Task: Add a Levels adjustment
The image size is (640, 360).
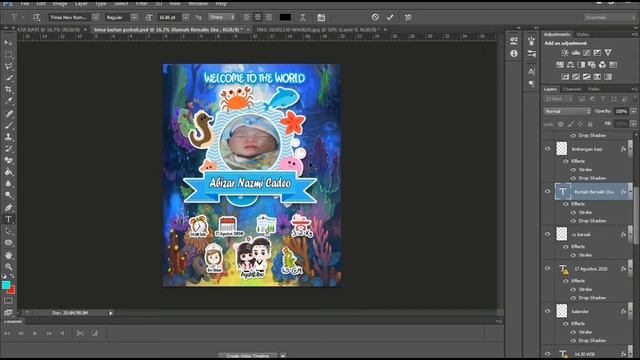Action: click(x=576, y=53)
